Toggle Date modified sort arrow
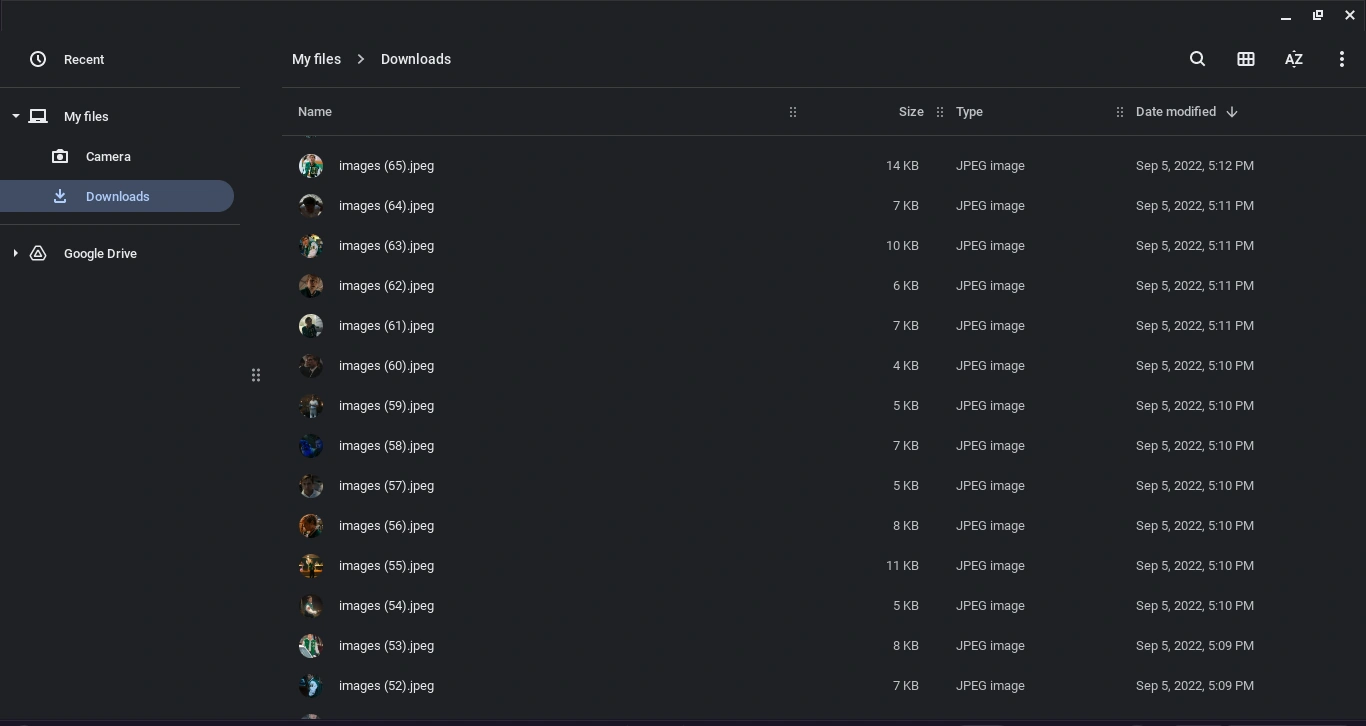This screenshot has height=726, width=1366. point(1232,112)
